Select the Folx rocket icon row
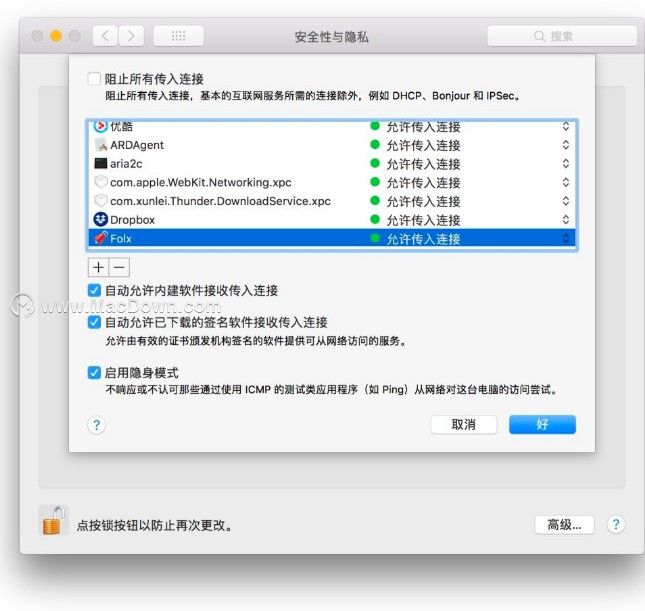 [332, 238]
